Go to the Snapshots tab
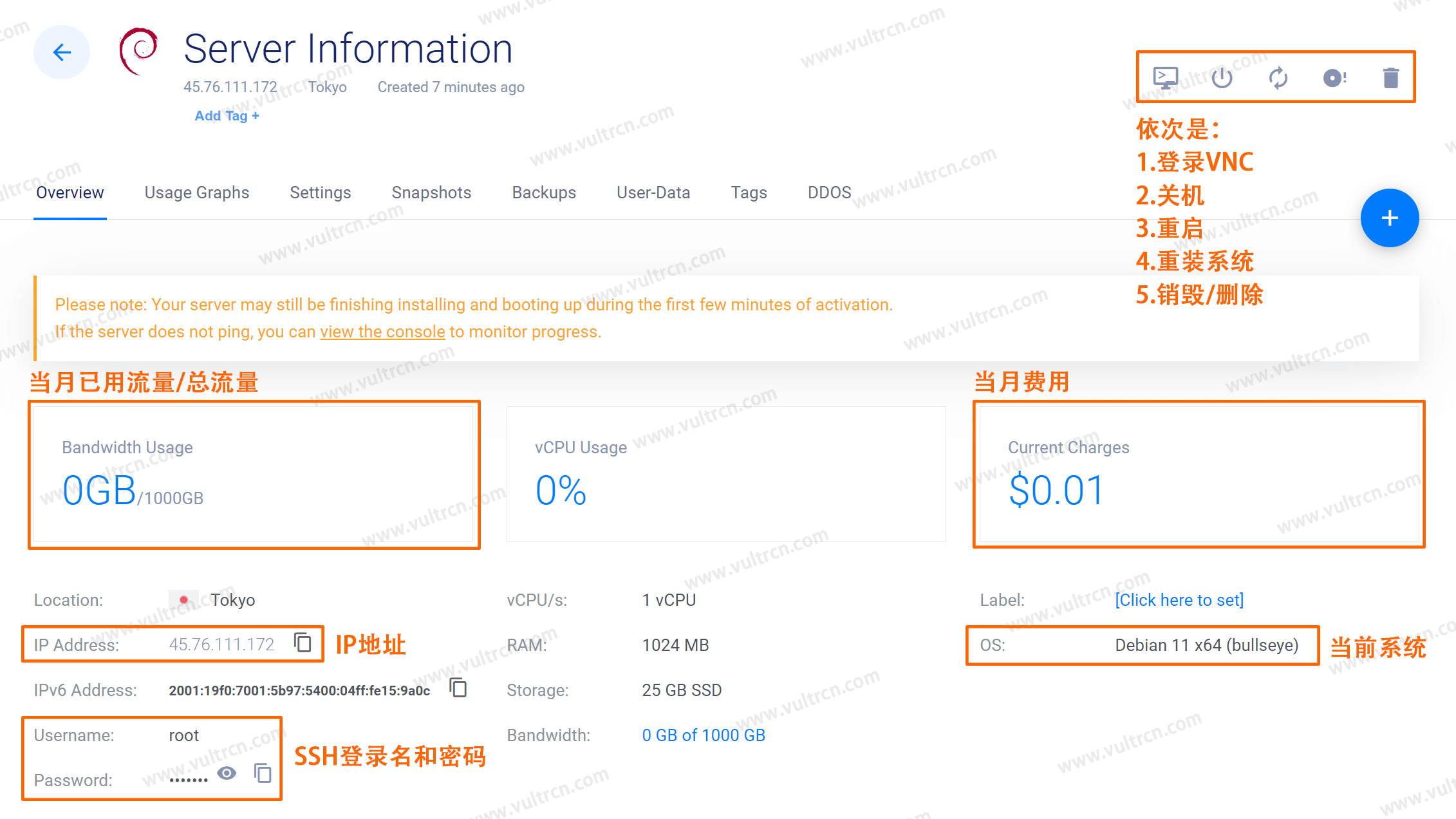1456x819 pixels. pyautogui.click(x=431, y=193)
